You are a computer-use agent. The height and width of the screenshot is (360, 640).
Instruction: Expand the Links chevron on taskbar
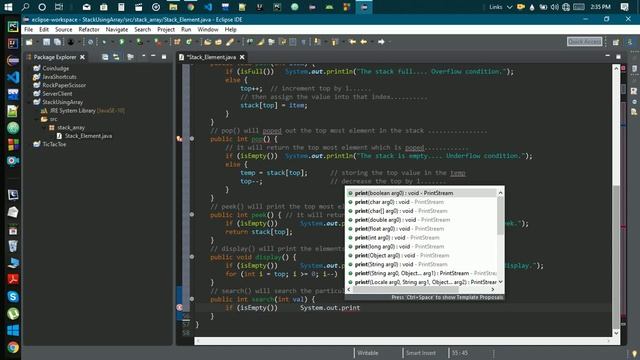click(509, 7)
